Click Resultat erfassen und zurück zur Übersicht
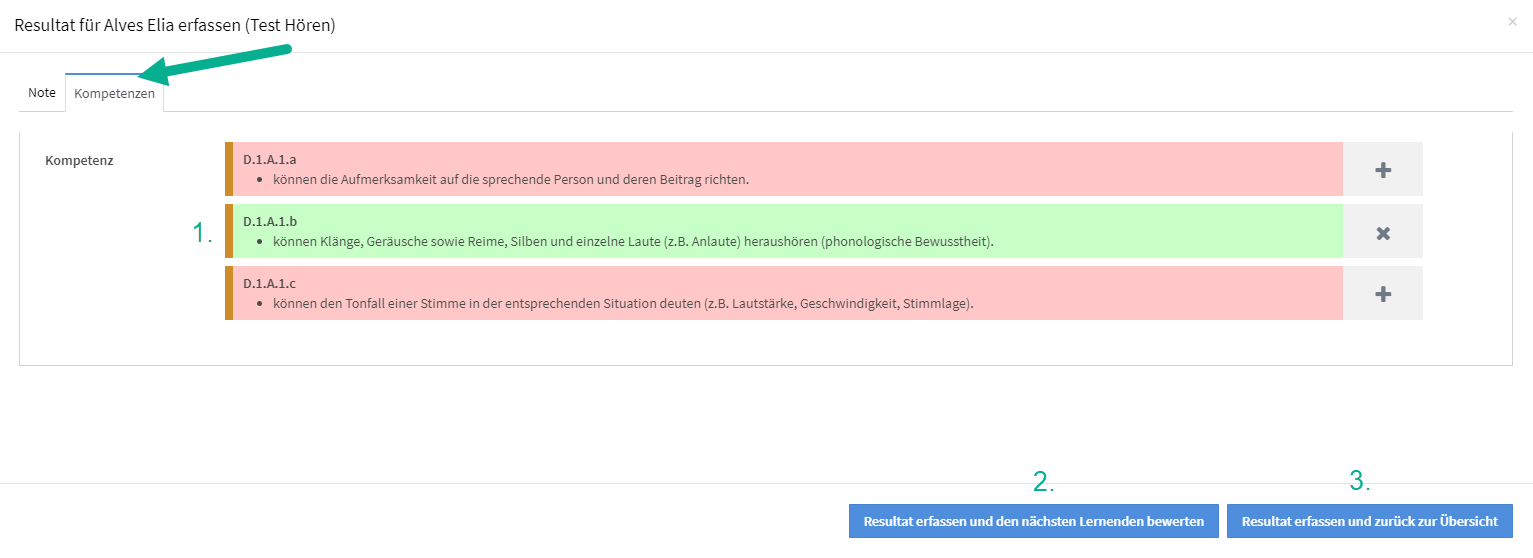Screen dimensions: 1533x558 (1369, 521)
